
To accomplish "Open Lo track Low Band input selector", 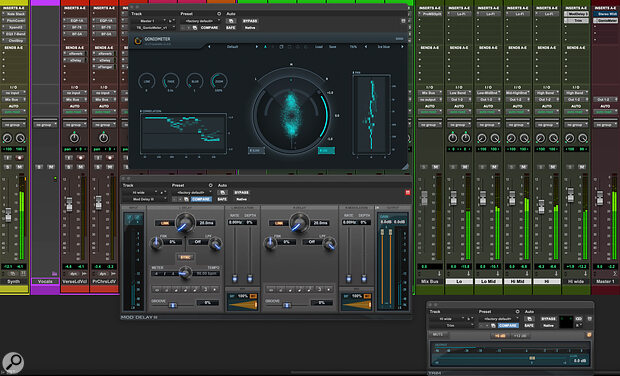I will click(459, 93).
